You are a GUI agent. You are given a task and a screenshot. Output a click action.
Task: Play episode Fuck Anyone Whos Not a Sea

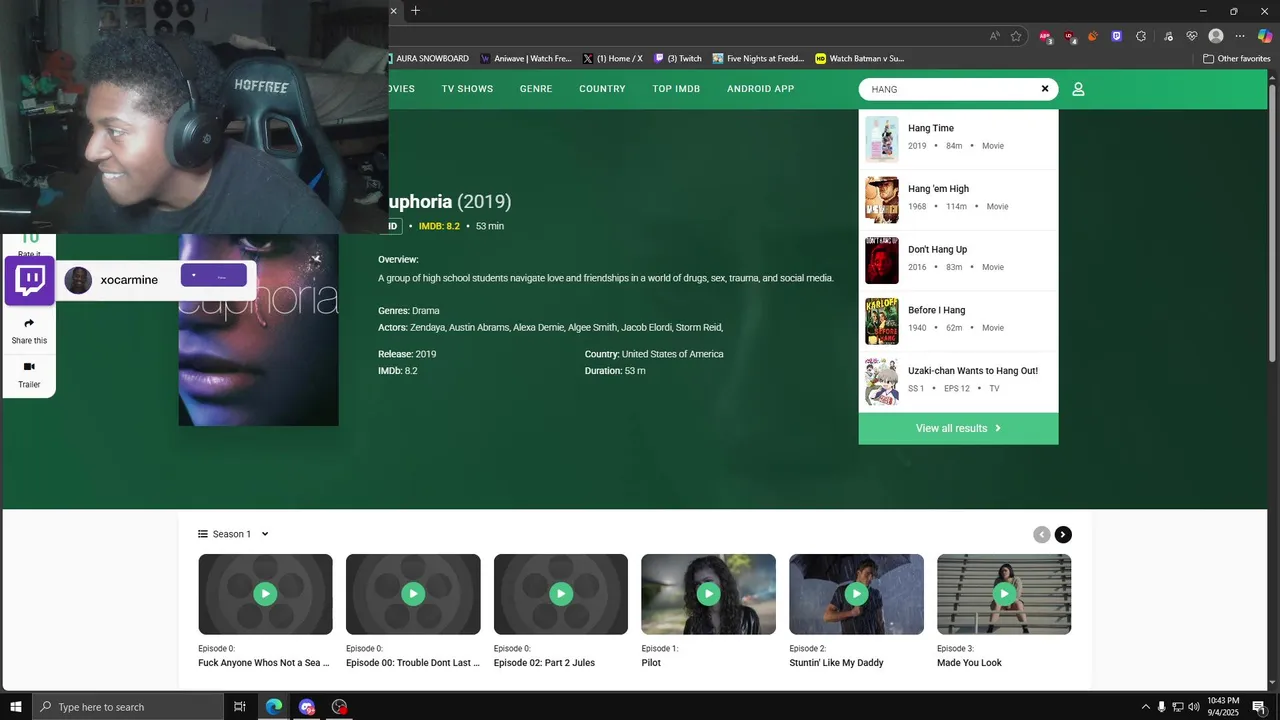265,594
